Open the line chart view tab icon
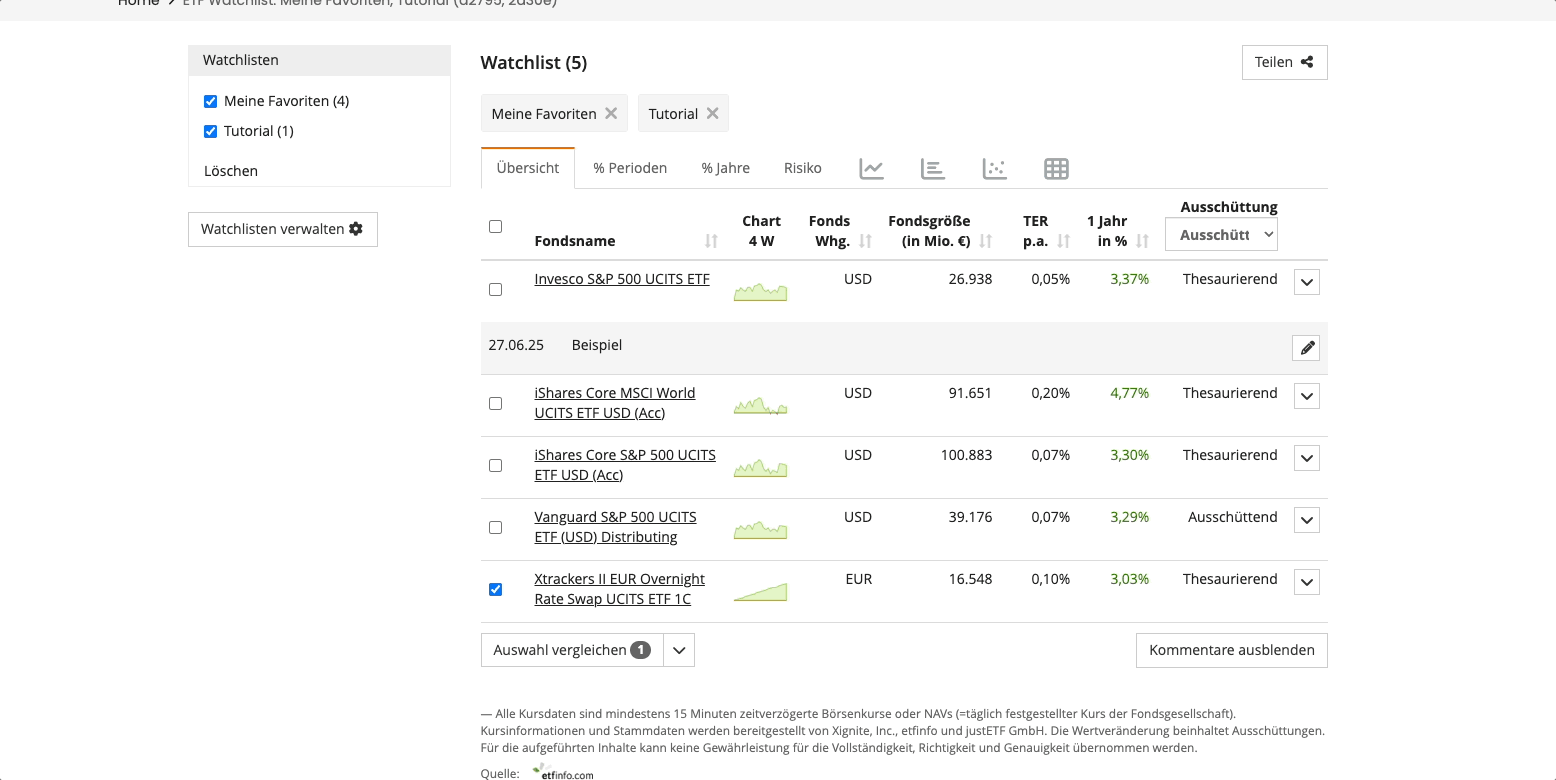Image resolution: width=1556 pixels, height=780 pixels. pyautogui.click(x=871, y=169)
